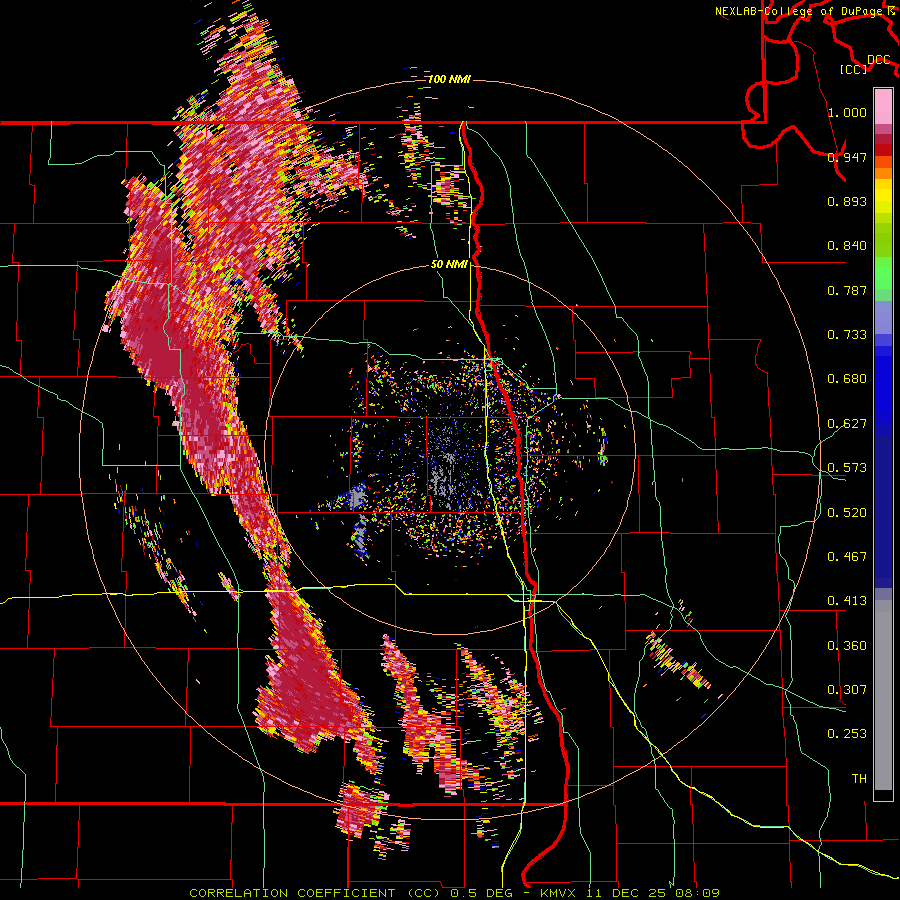Screen dimensions: 900x900
Task: Click the 50 NMI range ring label
Action: (x=449, y=264)
